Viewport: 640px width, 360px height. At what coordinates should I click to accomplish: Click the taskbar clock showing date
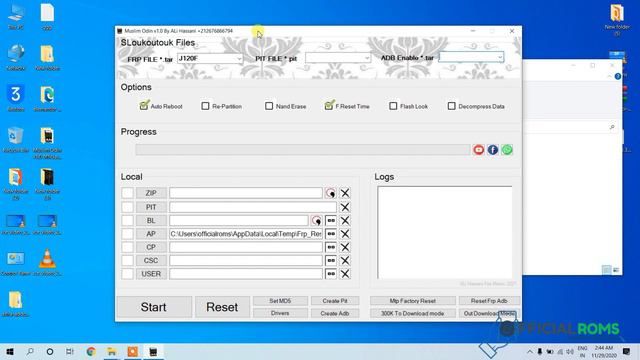point(604,351)
